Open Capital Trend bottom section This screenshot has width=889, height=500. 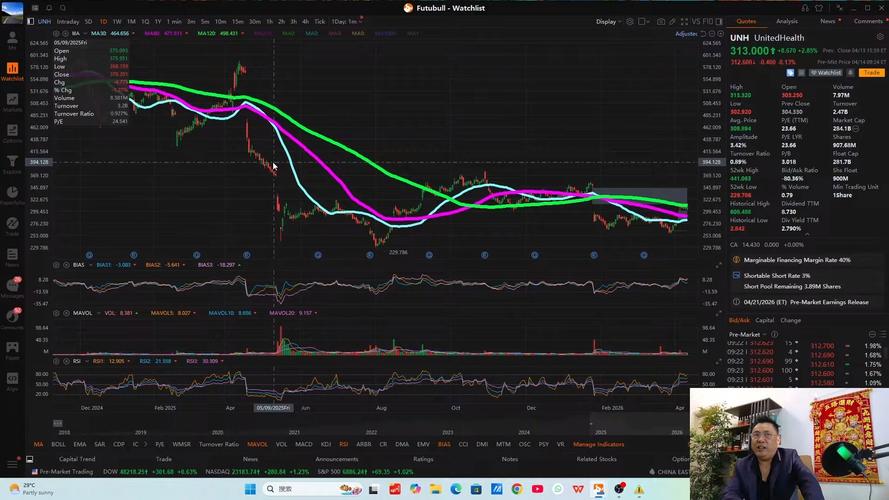click(77, 459)
